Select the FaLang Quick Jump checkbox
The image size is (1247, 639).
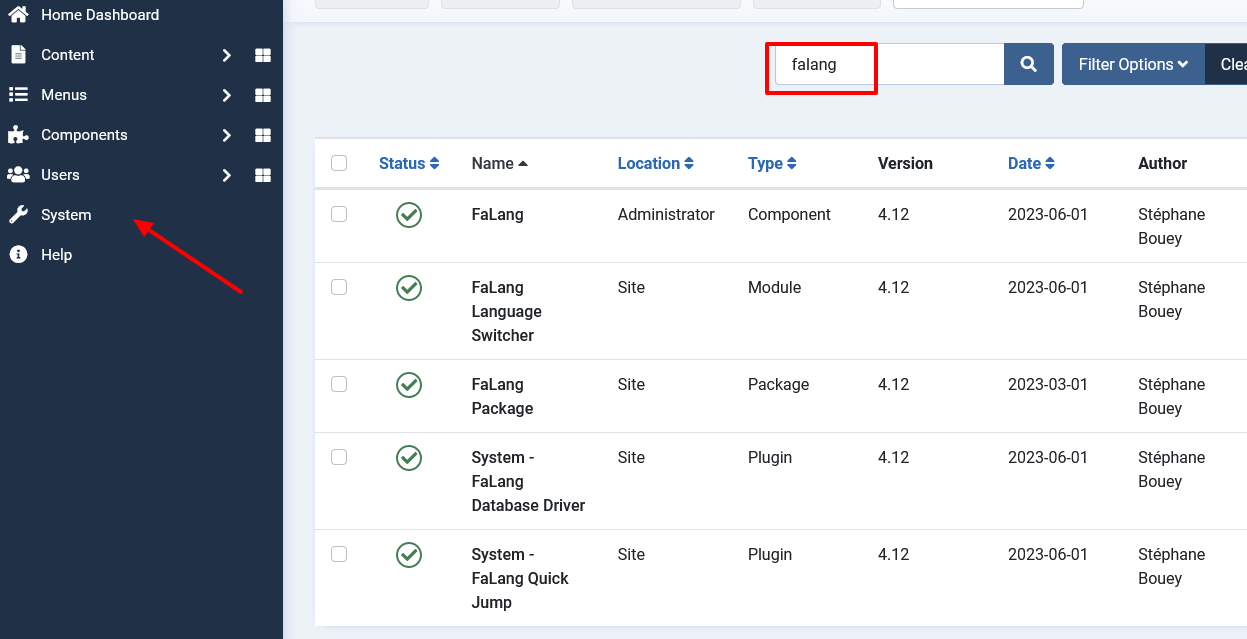pos(339,554)
